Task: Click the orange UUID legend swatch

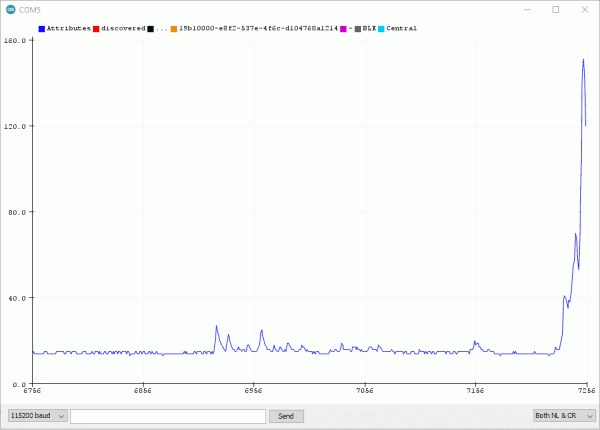Action: tap(174, 29)
